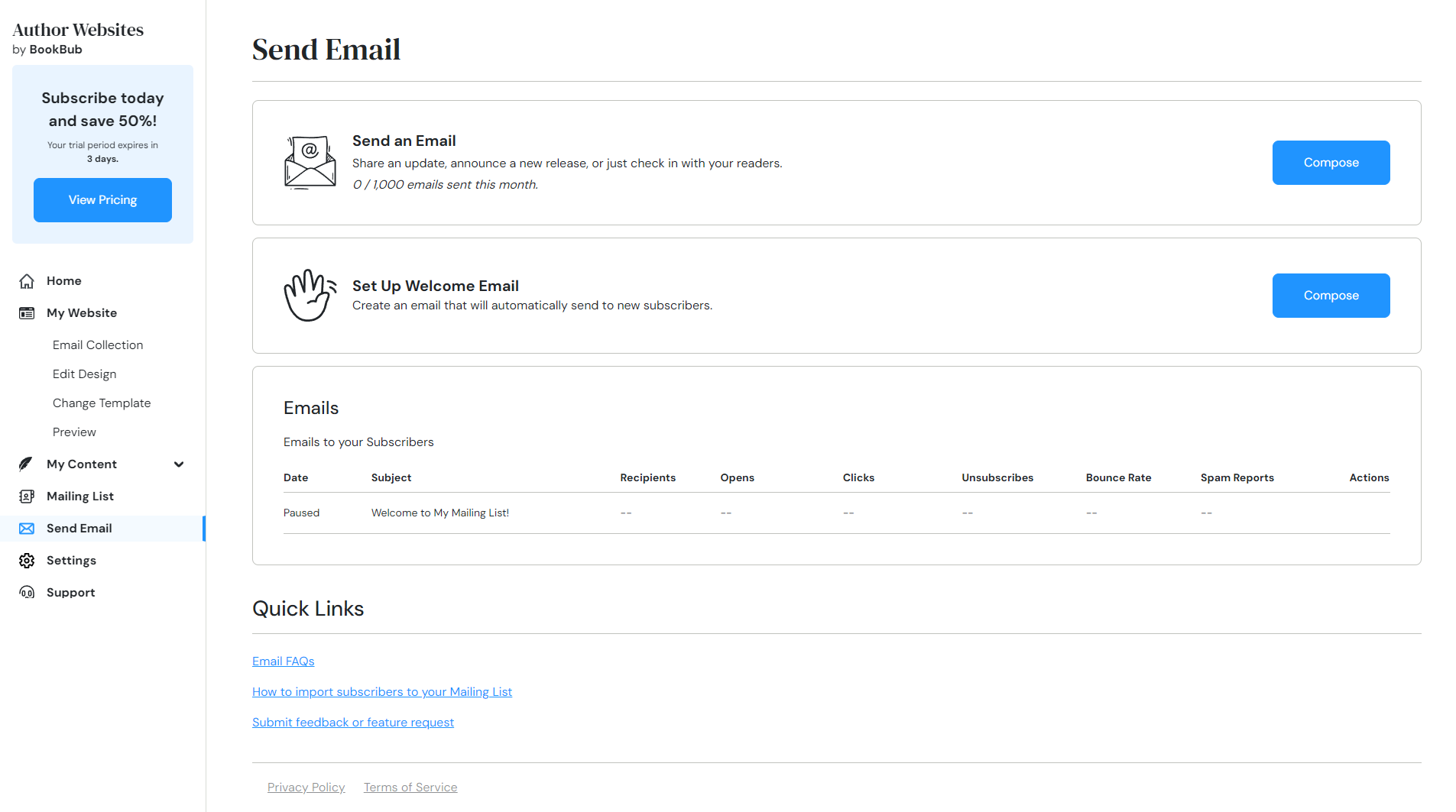Click the waving hand Welcome Email icon

(310, 296)
